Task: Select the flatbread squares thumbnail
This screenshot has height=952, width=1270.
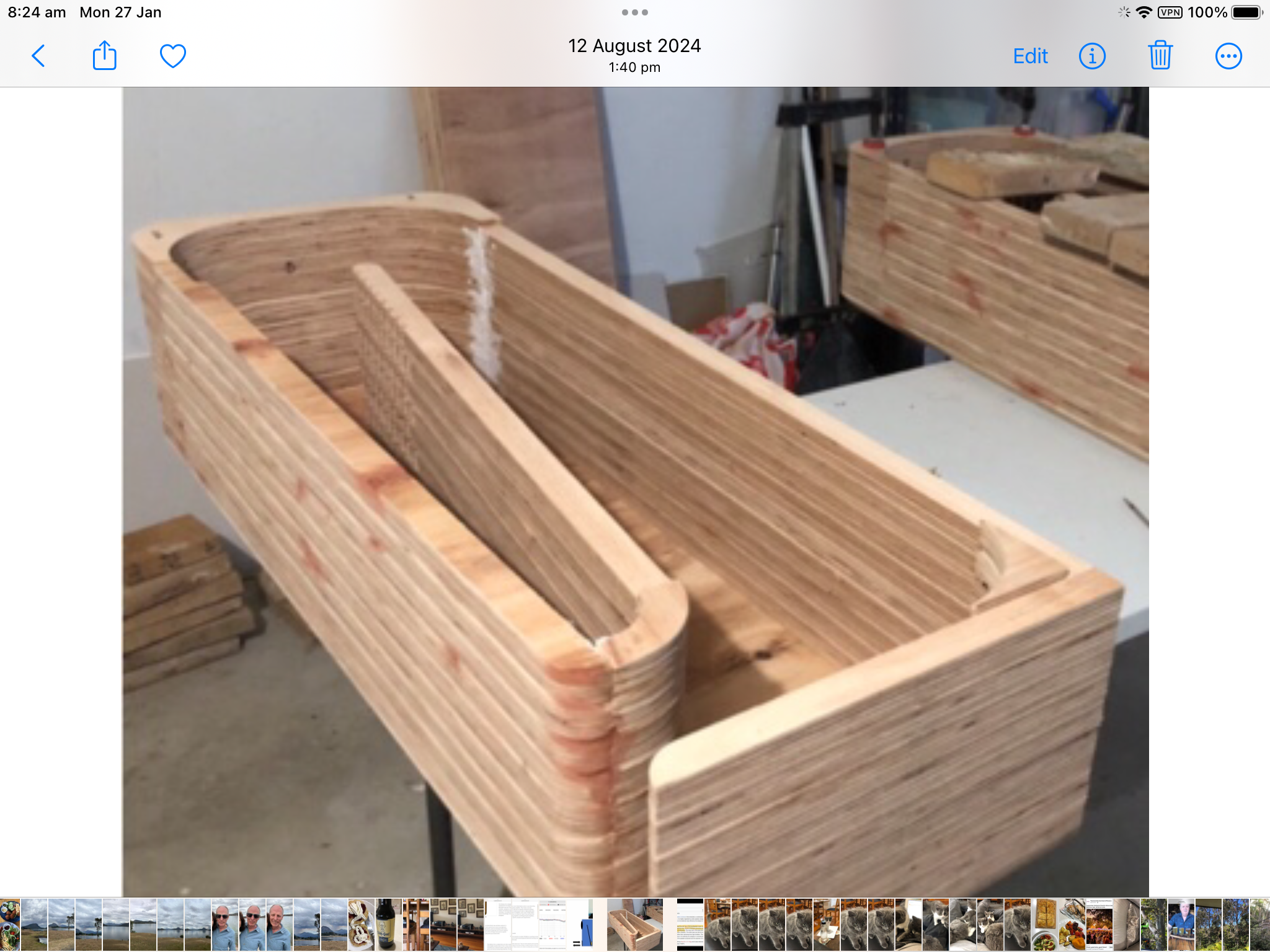Action: click(1045, 925)
